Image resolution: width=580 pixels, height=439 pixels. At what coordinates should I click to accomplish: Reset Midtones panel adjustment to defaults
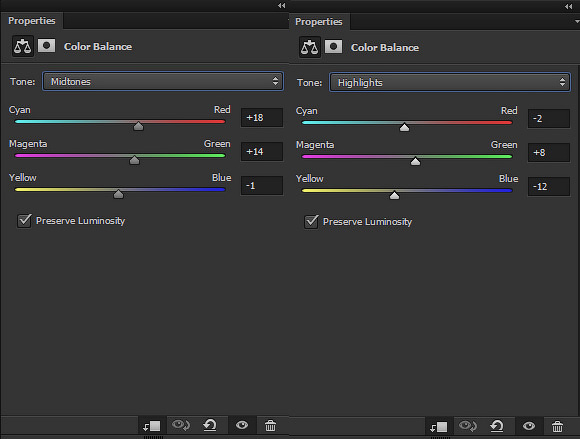pos(210,425)
